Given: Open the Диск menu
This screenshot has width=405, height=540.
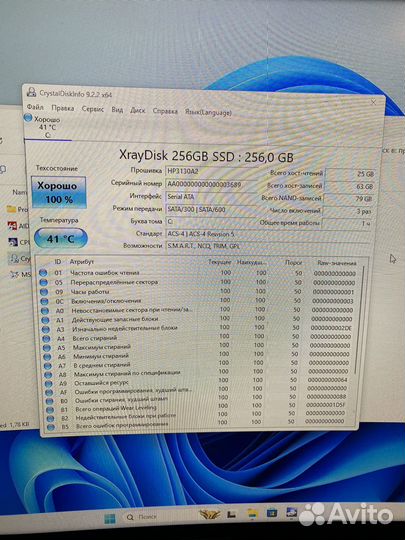Looking at the screenshot, I should [138, 111].
